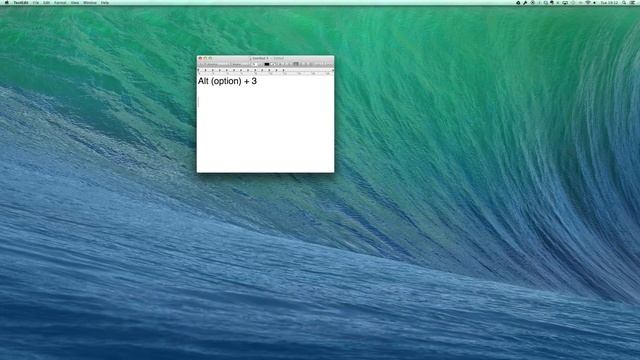
Task: Open the Window menu
Action: pyautogui.click(x=90, y=2)
